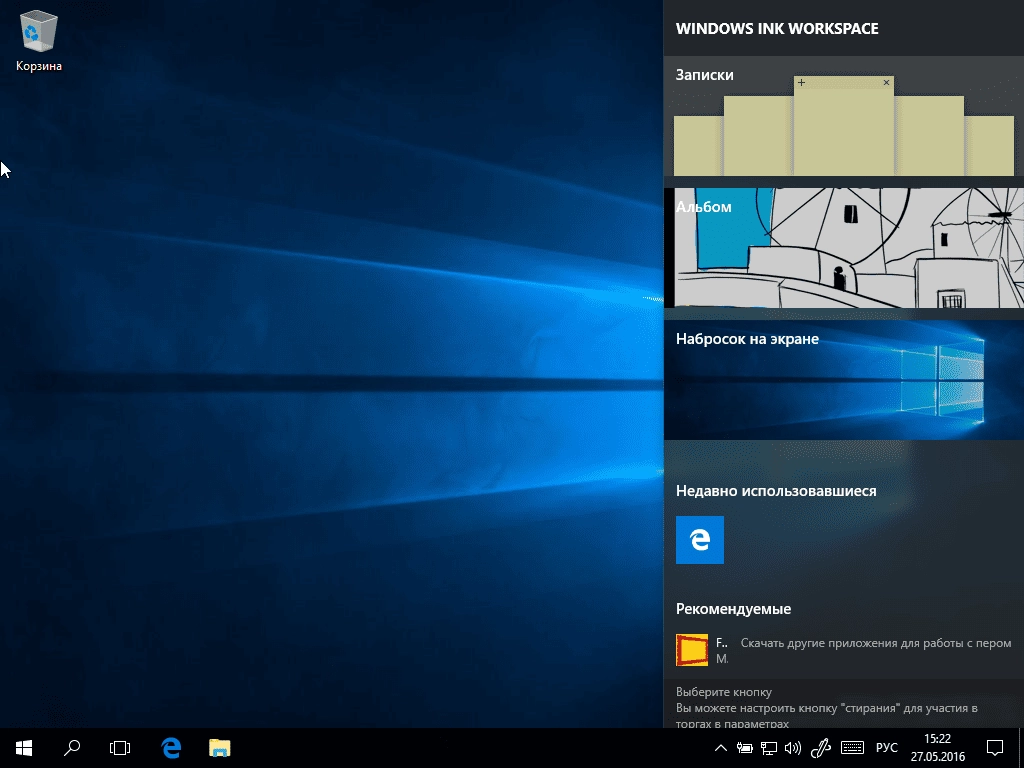Launch Edge from the taskbar

point(171,748)
